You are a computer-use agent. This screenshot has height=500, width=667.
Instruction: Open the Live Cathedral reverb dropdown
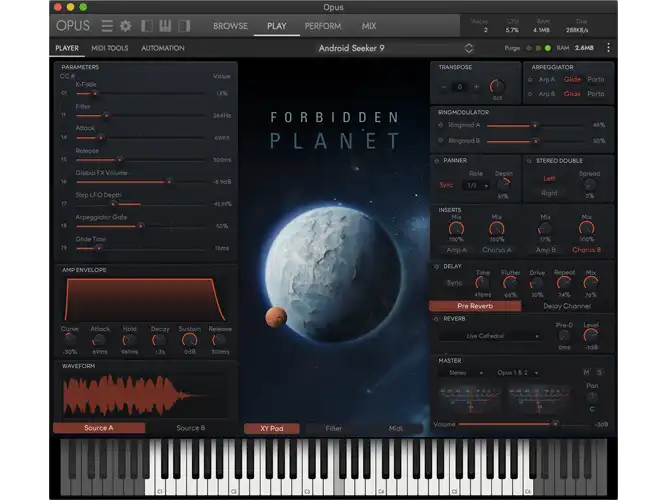pyautogui.click(x=489, y=336)
